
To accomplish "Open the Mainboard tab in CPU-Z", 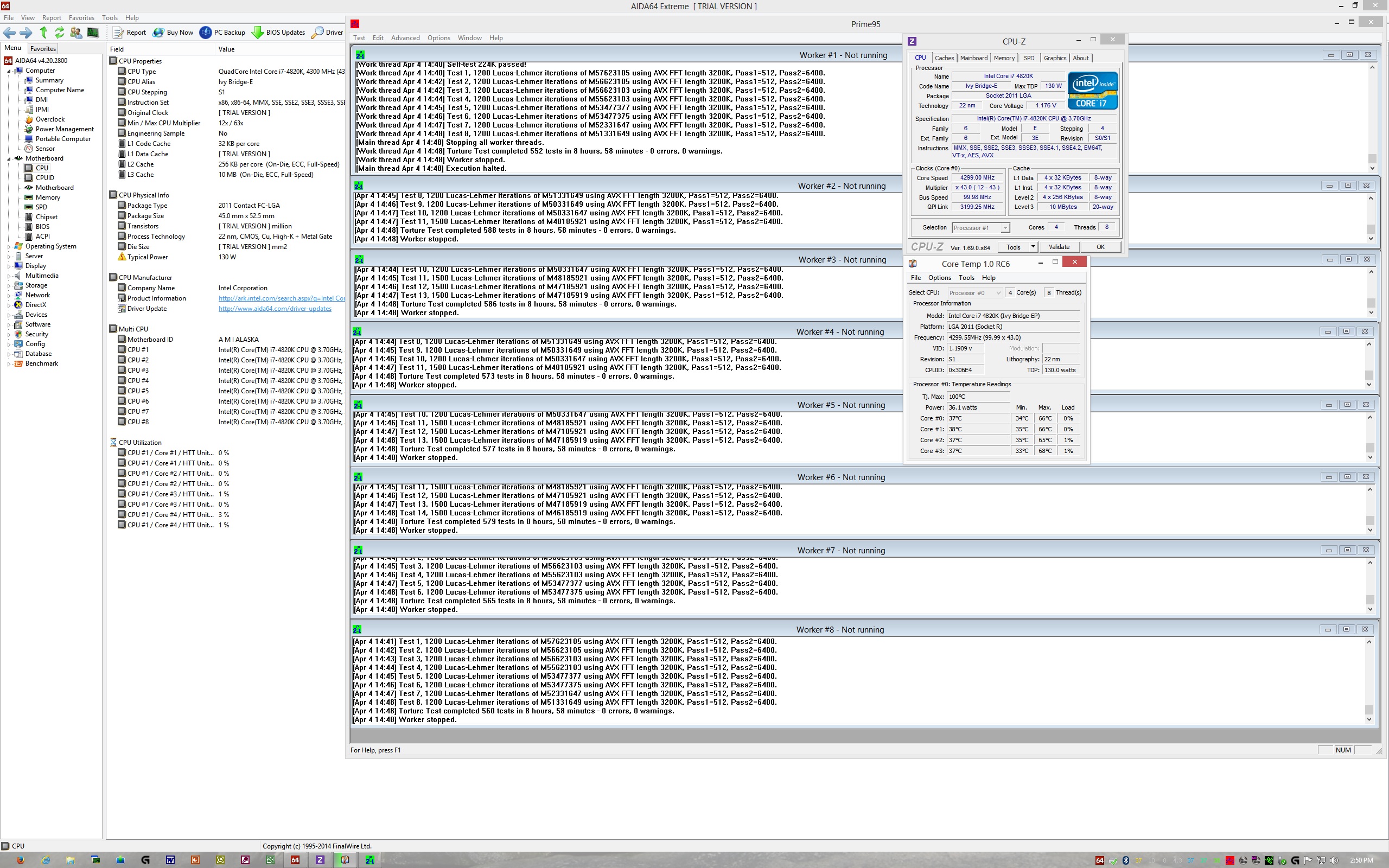I will [x=973, y=58].
